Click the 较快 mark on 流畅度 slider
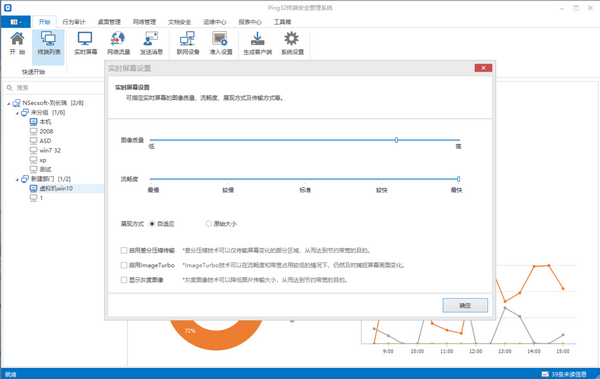Image resolution: width=600 pixels, height=379 pixels. pos(382,190)
